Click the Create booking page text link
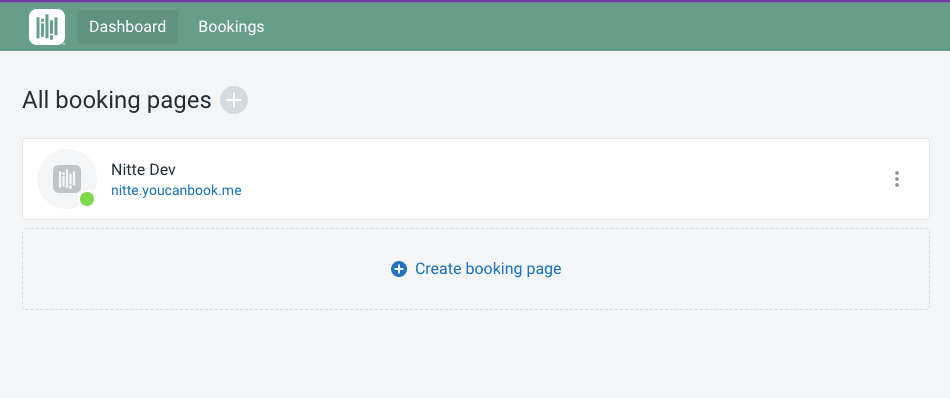The height and width of the screenshot is (398, 950). point(488,268)
